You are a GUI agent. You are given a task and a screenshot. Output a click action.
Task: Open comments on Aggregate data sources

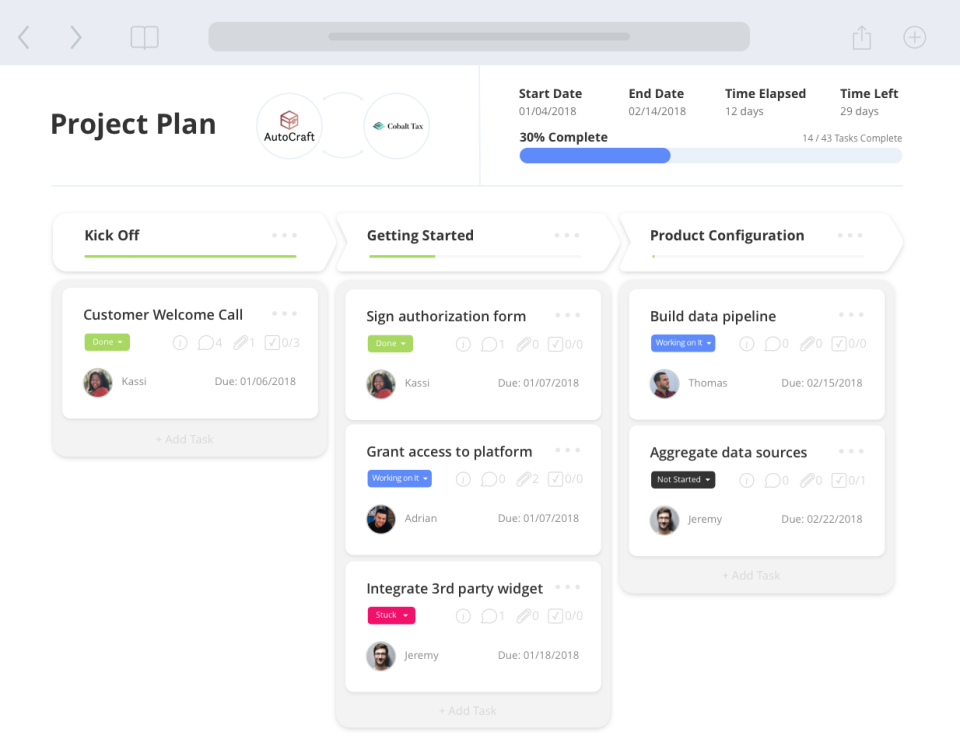(x=776, y=481)
